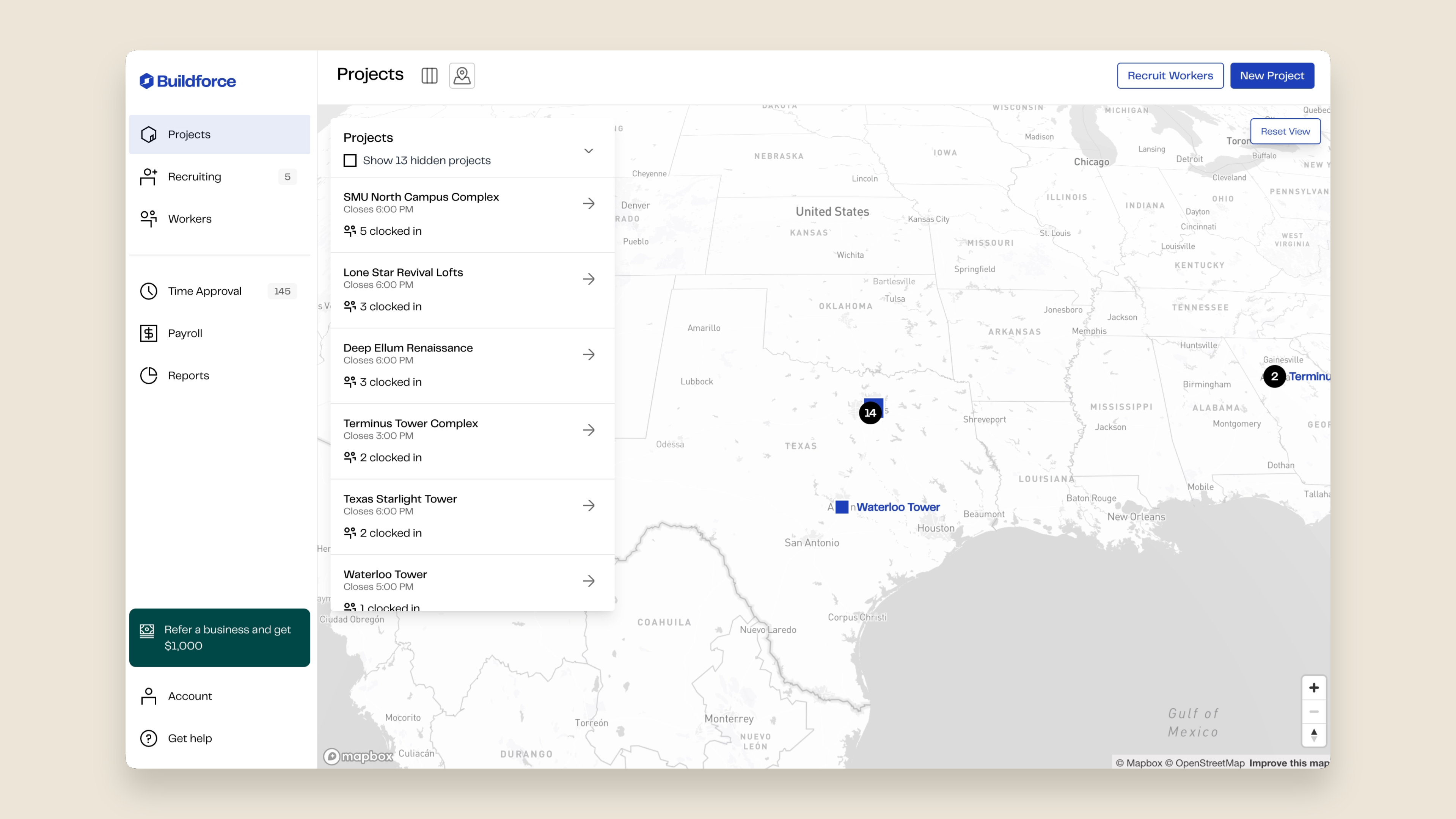
Task: Click Waterloo Tower label on map
Action: coord(898,507)
